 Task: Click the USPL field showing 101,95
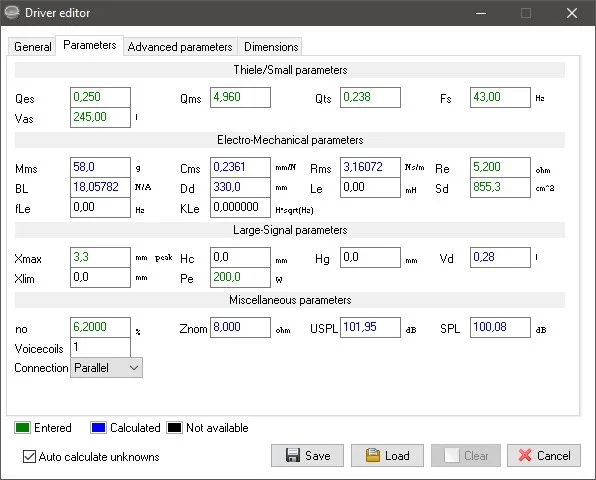[x=370, y=327]
